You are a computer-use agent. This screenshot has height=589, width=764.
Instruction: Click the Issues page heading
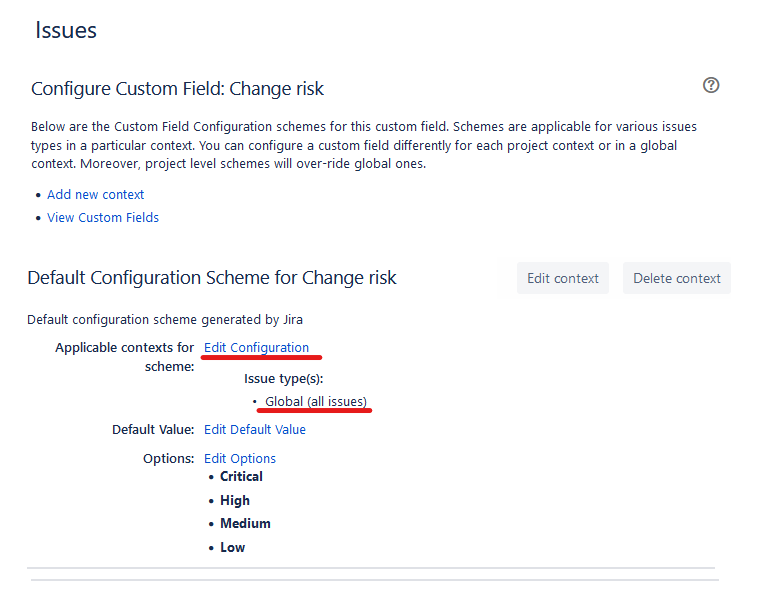coord(66,31)
